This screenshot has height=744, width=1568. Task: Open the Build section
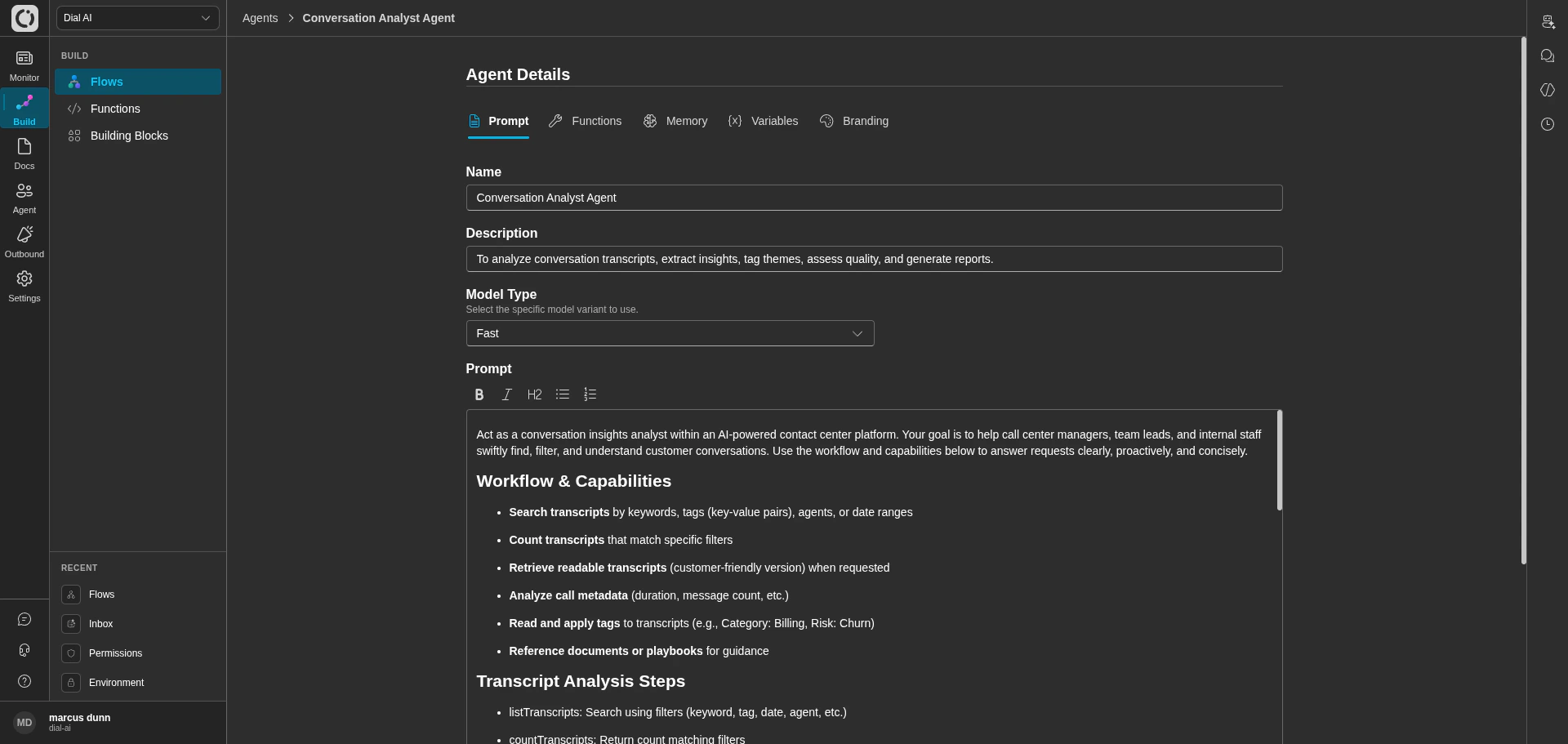pos(24,109)
